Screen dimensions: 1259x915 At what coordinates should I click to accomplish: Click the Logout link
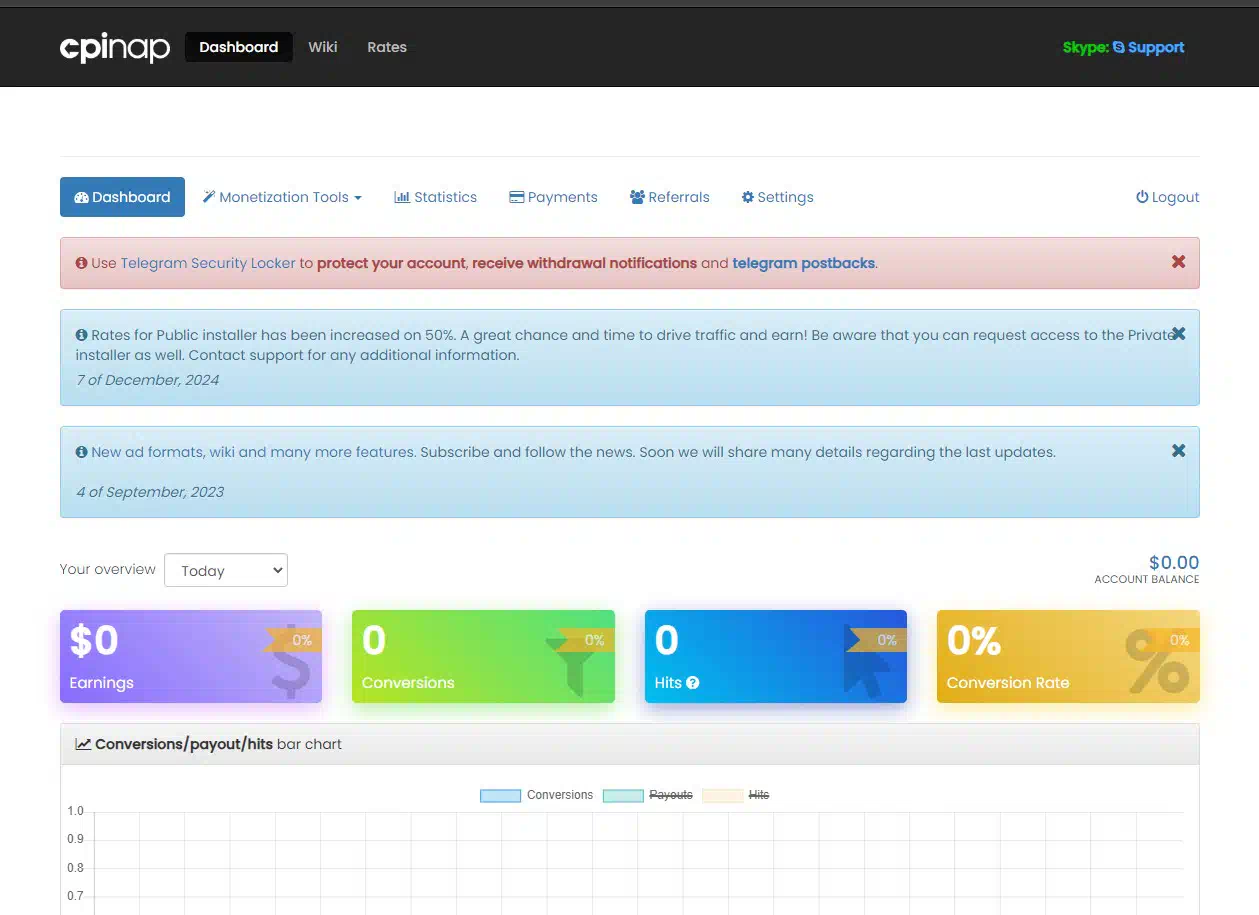(x=1168, y=197)
